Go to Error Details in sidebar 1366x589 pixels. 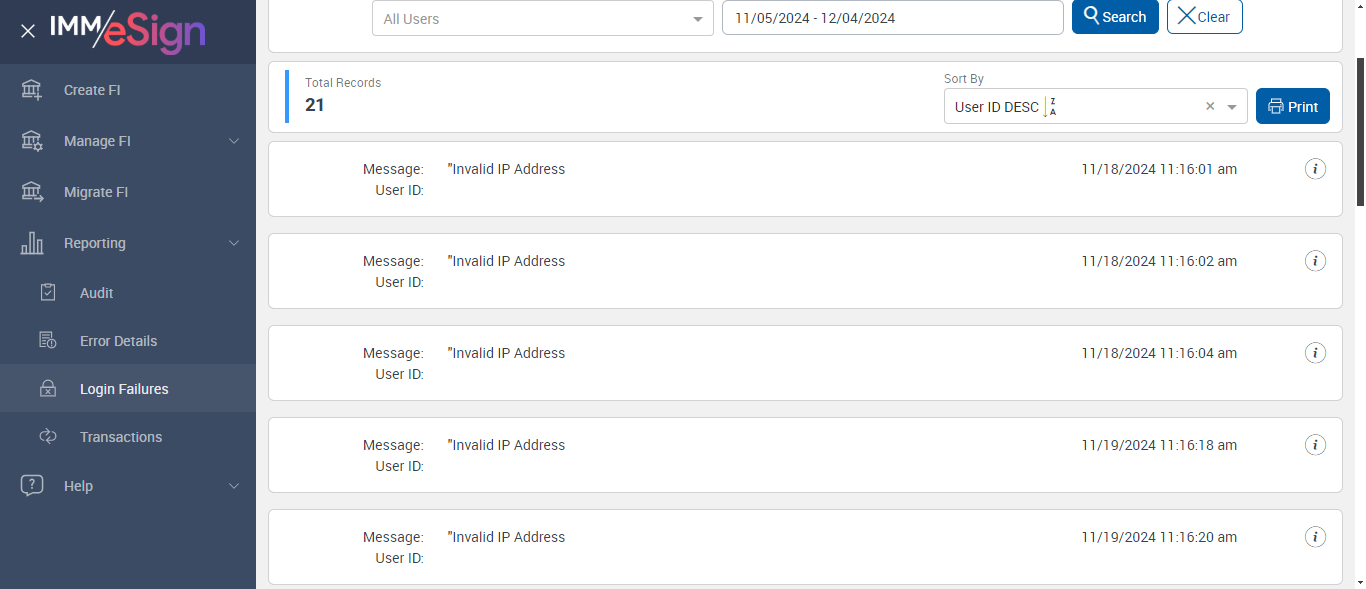pyautogui.click(x=118, y=341)
